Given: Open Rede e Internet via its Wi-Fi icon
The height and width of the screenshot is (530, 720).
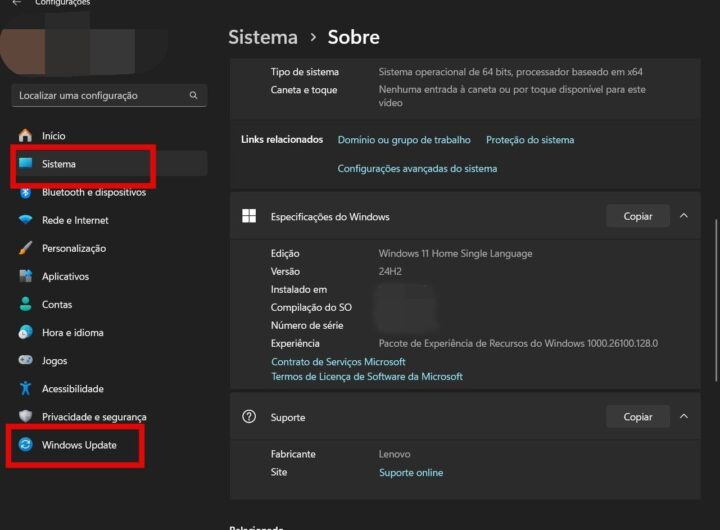Looking at the screenshot, I should 25,220.
